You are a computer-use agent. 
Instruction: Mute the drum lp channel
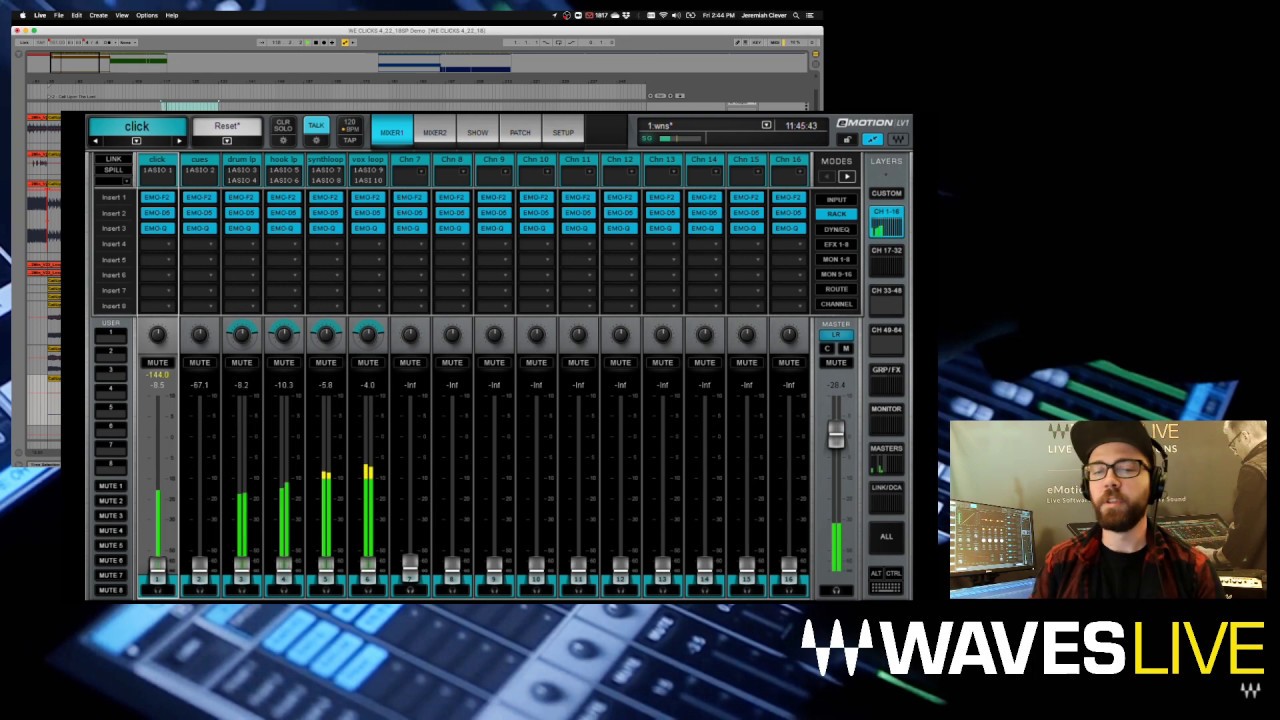(241, 362)
